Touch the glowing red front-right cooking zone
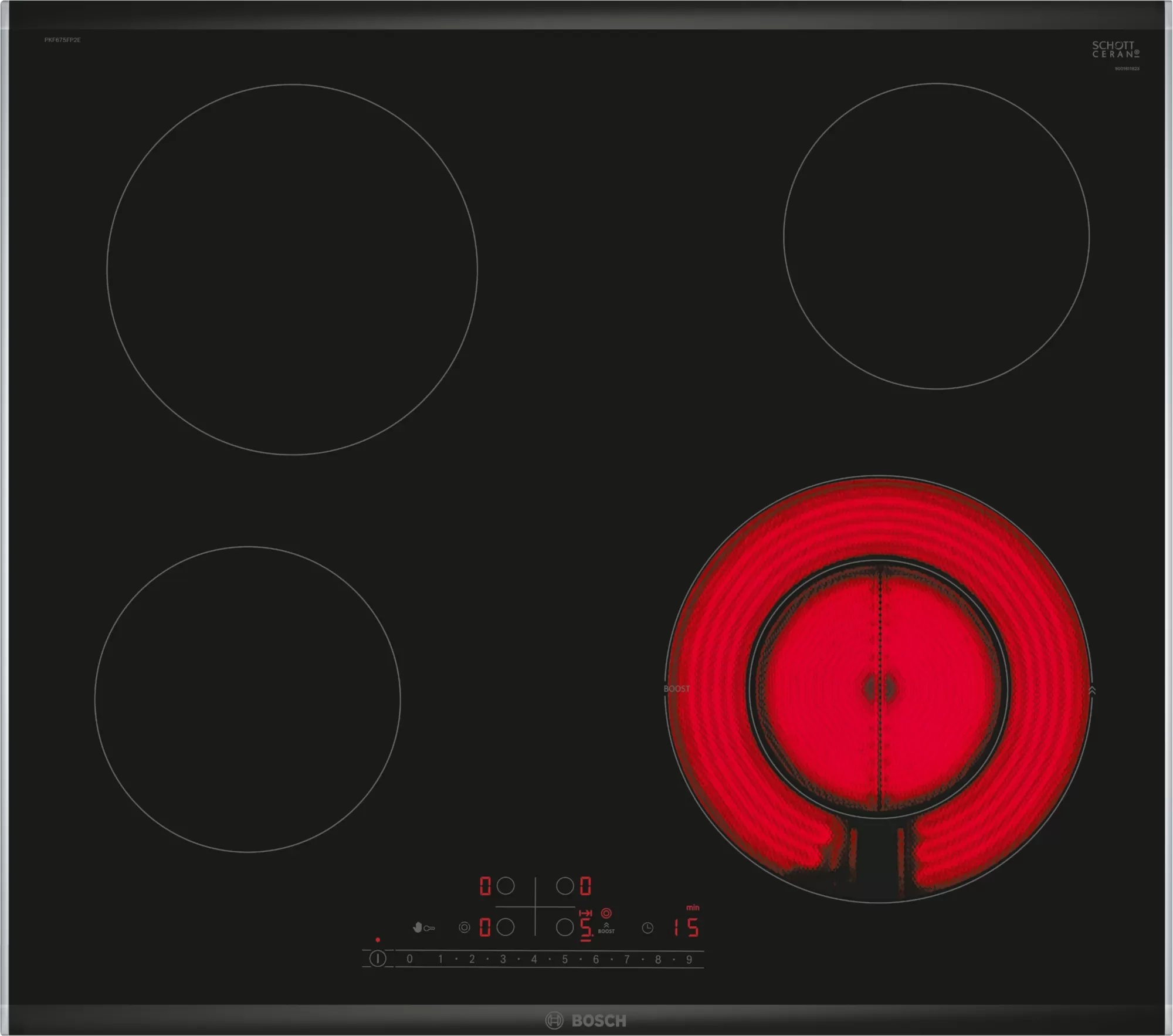1173x1036 pixels. click(878, 688)
